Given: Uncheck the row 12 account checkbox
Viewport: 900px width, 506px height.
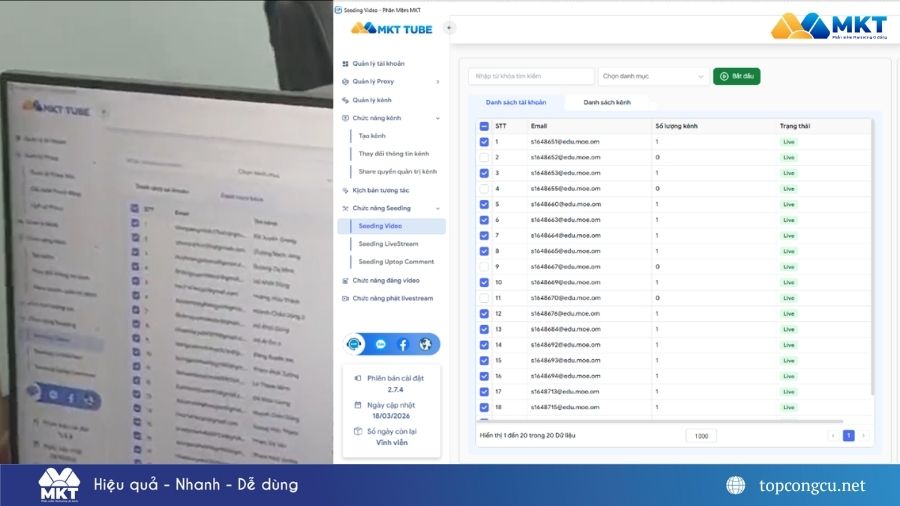Looking at the screenshot, I should point(484,314).
